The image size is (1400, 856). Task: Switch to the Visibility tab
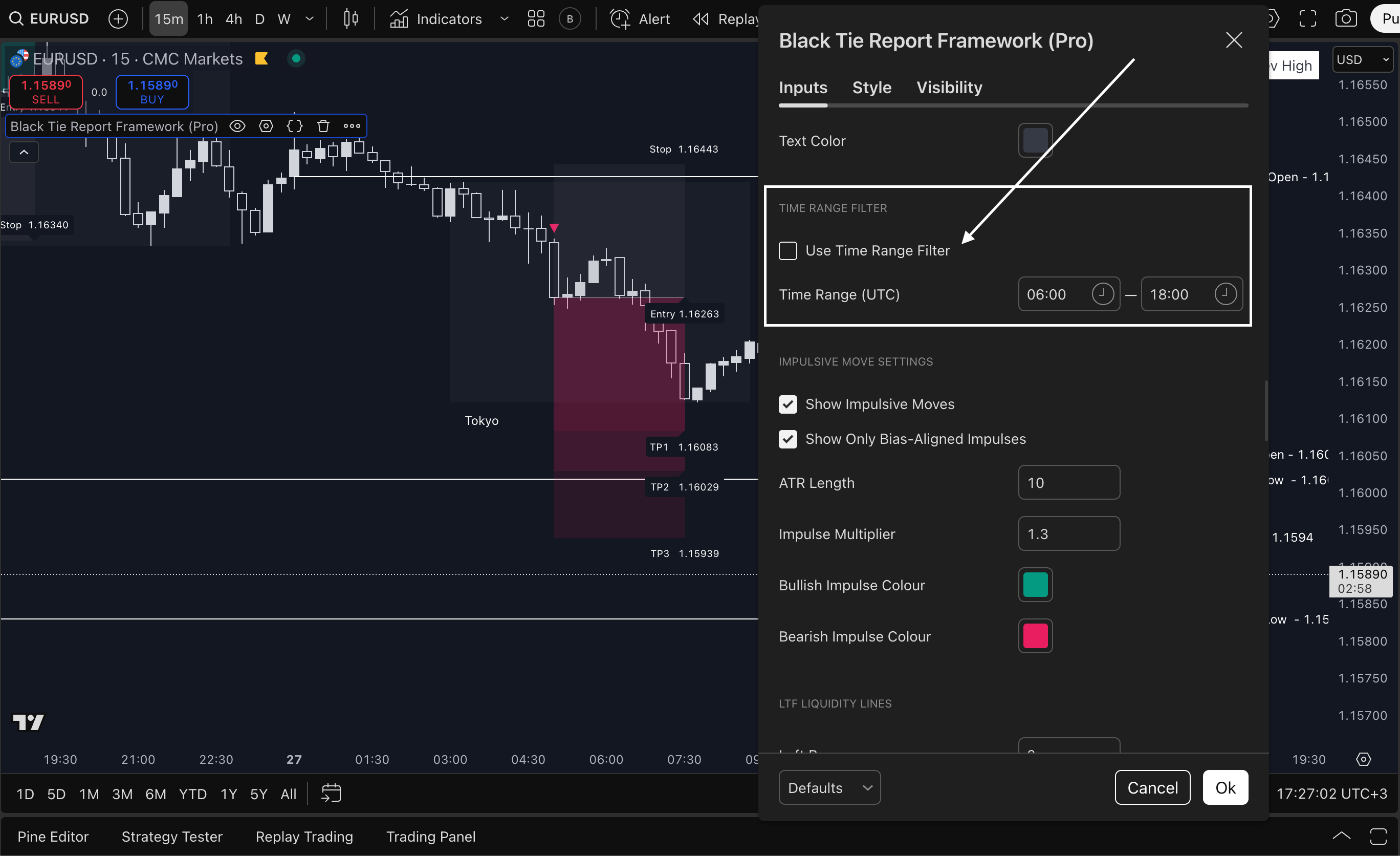pyautogui.click(x=949, y=88)
